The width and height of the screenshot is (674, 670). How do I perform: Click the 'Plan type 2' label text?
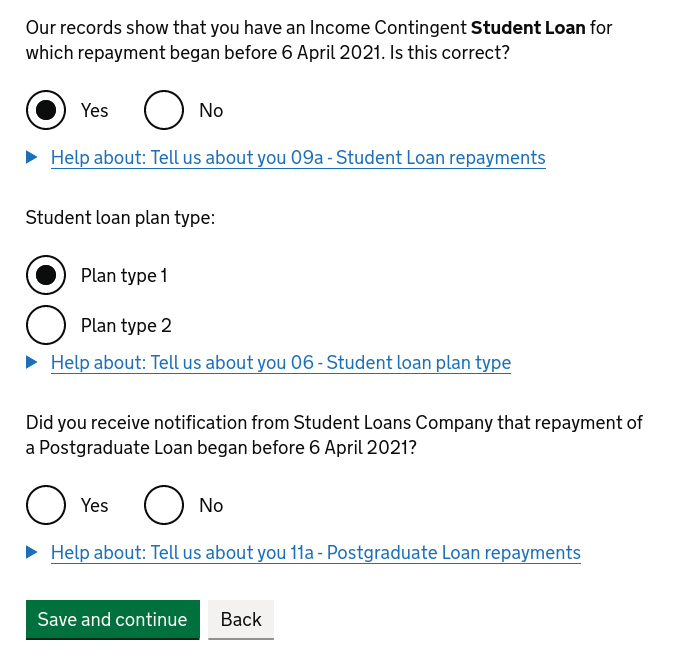[x=126, y=326]
